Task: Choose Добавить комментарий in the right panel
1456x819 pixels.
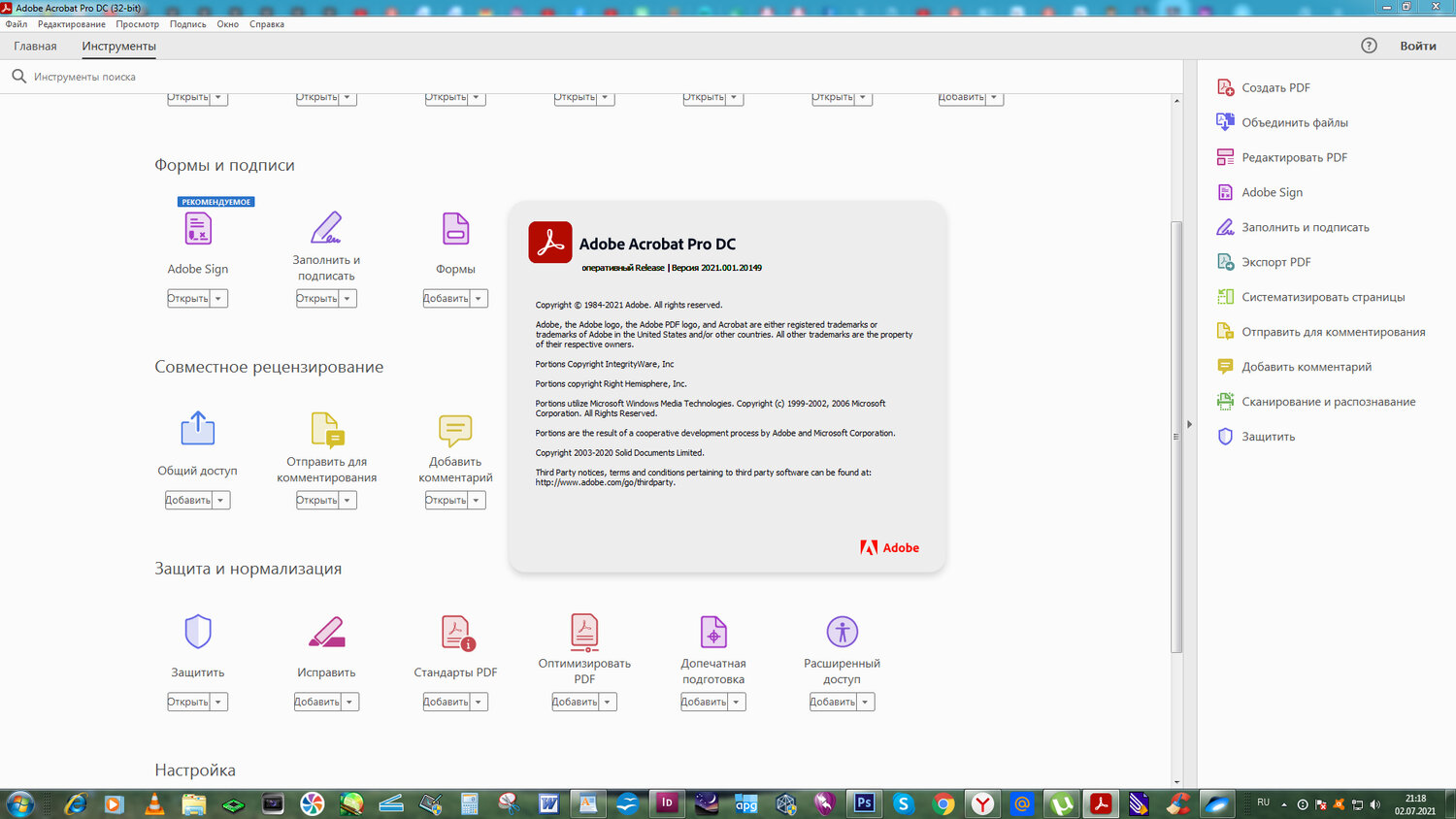Action: (x=1294, y=367)
